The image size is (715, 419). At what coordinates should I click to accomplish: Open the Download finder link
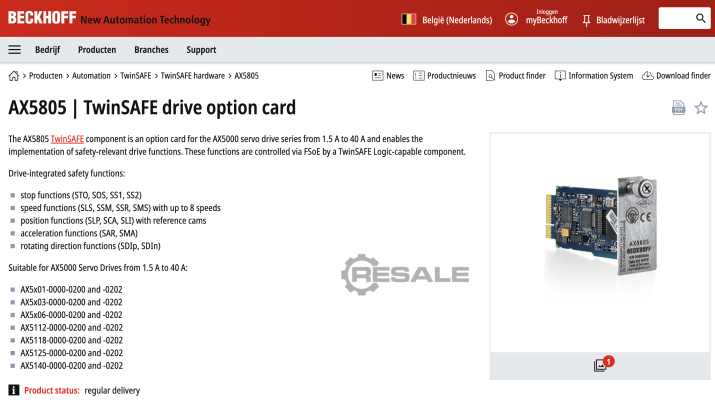683,76
